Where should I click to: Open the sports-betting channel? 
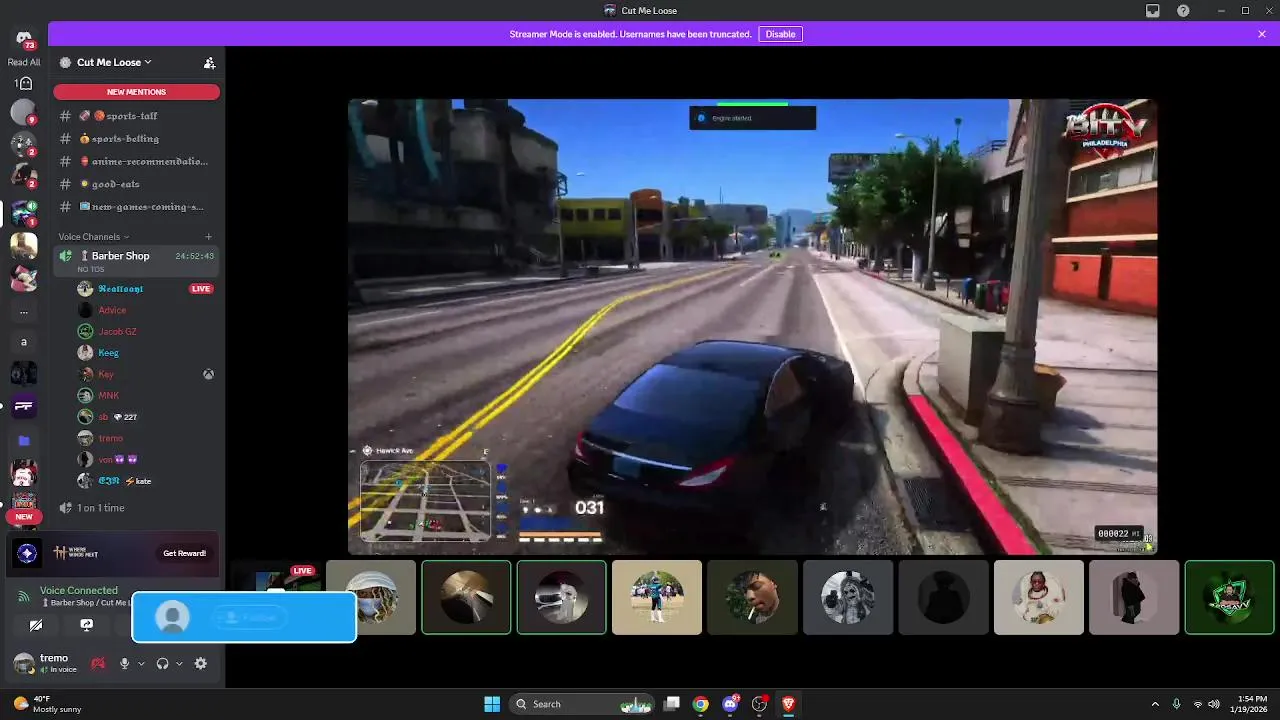[x=137, y=139]
